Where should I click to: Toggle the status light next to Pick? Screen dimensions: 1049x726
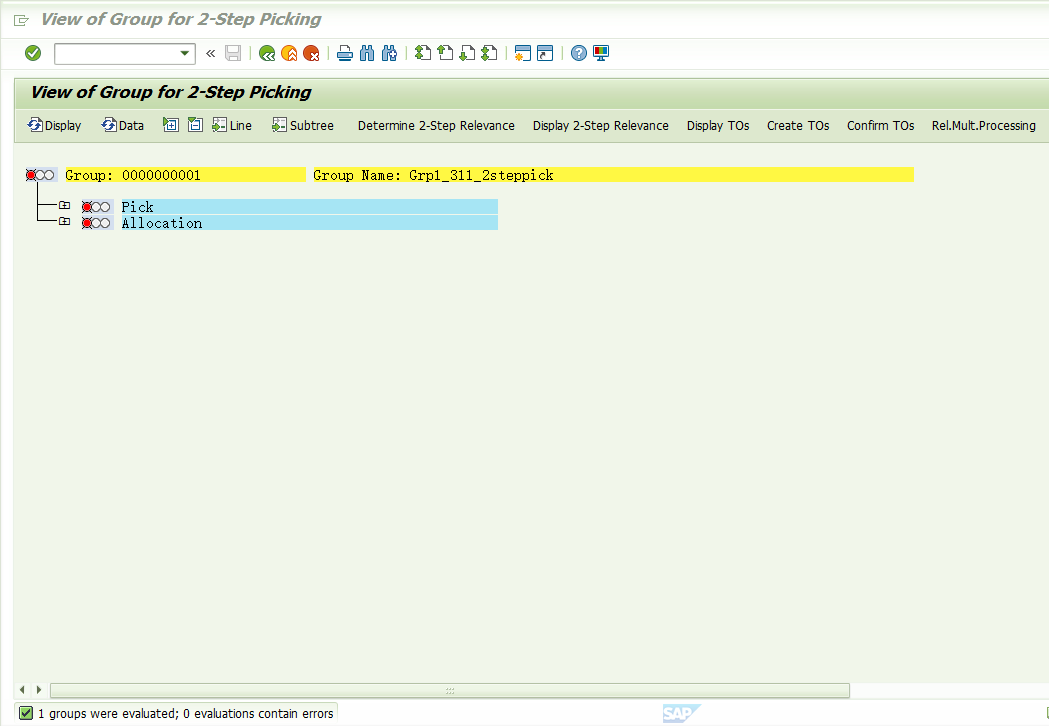tap(96, 206)
